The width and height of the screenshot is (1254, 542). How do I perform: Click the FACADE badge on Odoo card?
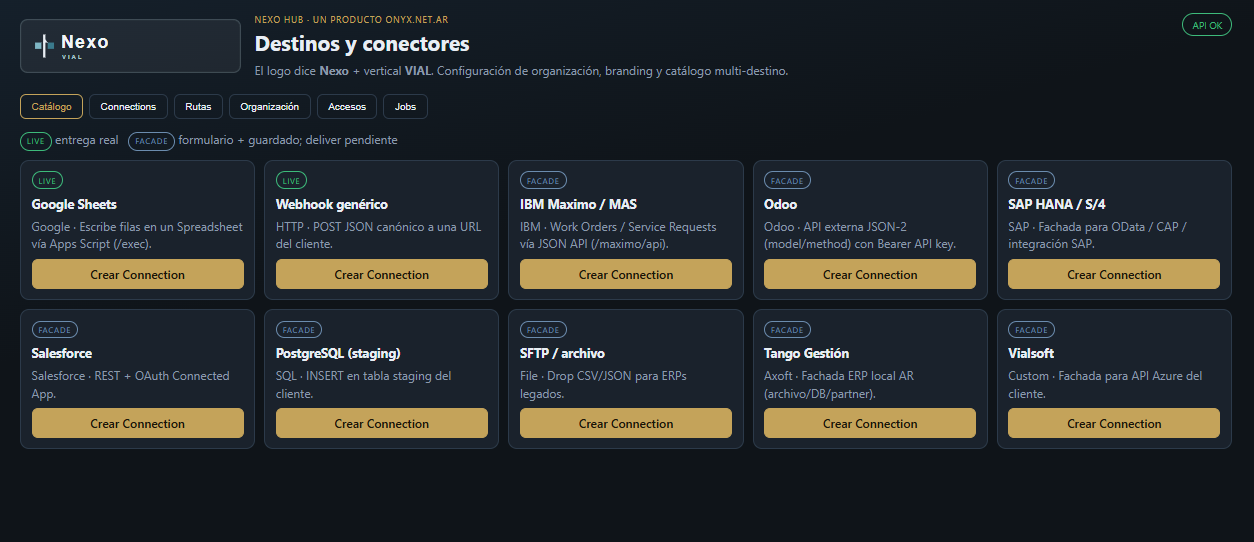pyautogui.click(x=787, y=181)
